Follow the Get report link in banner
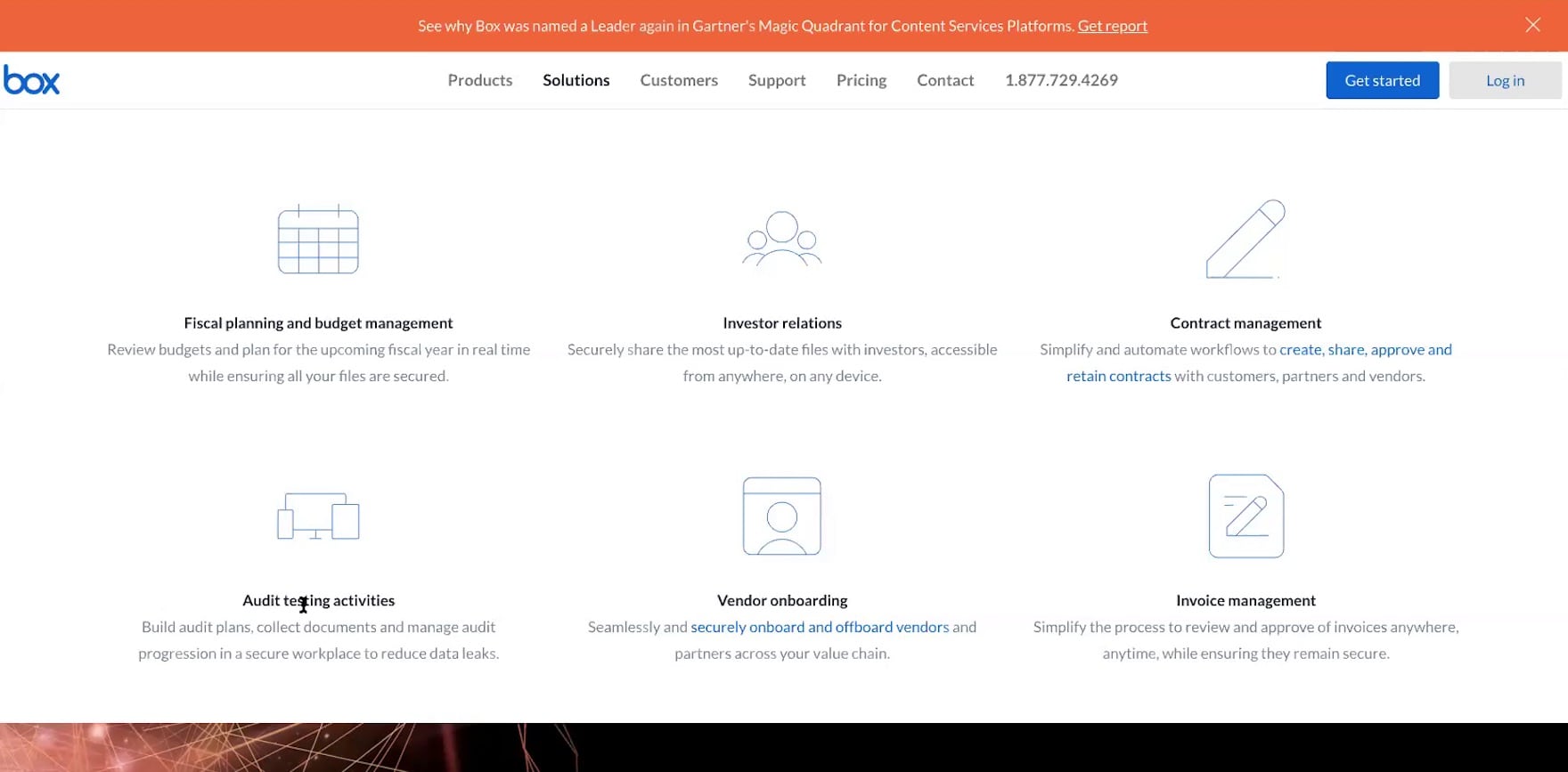 [x=1112, y=26]
